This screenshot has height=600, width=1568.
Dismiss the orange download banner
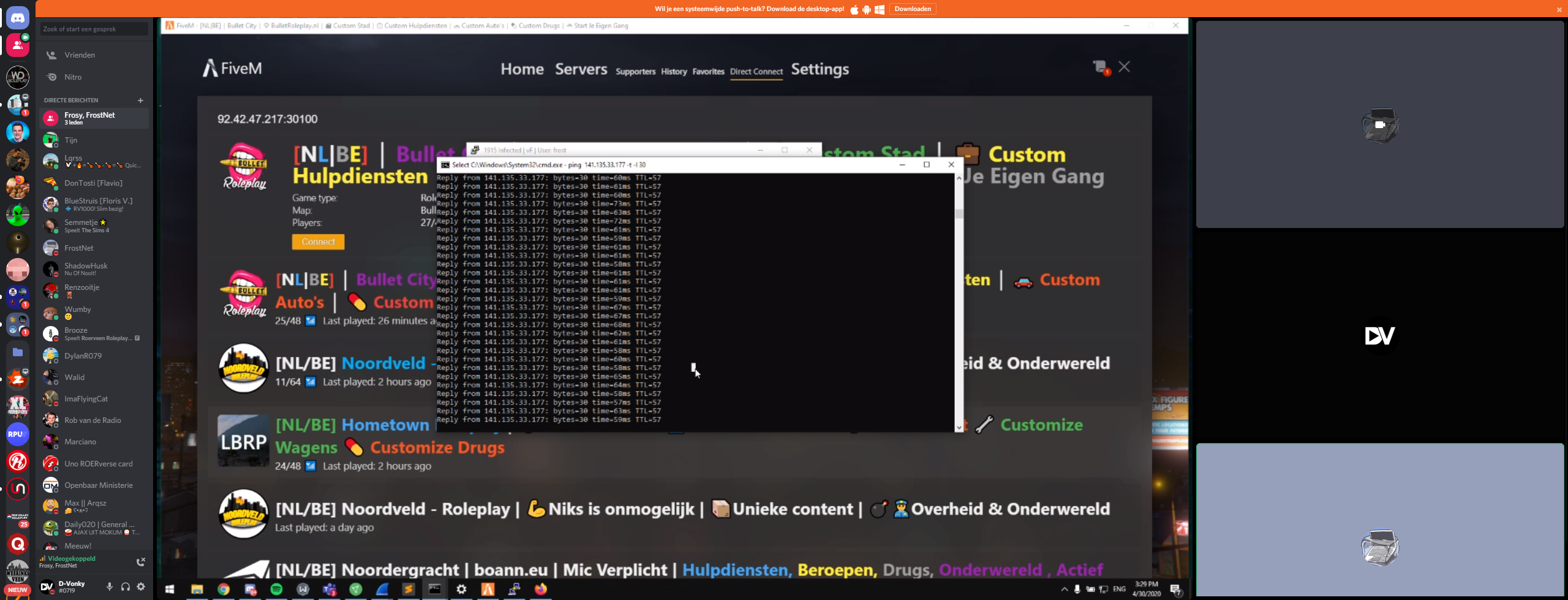click(x=1559, y=9)
